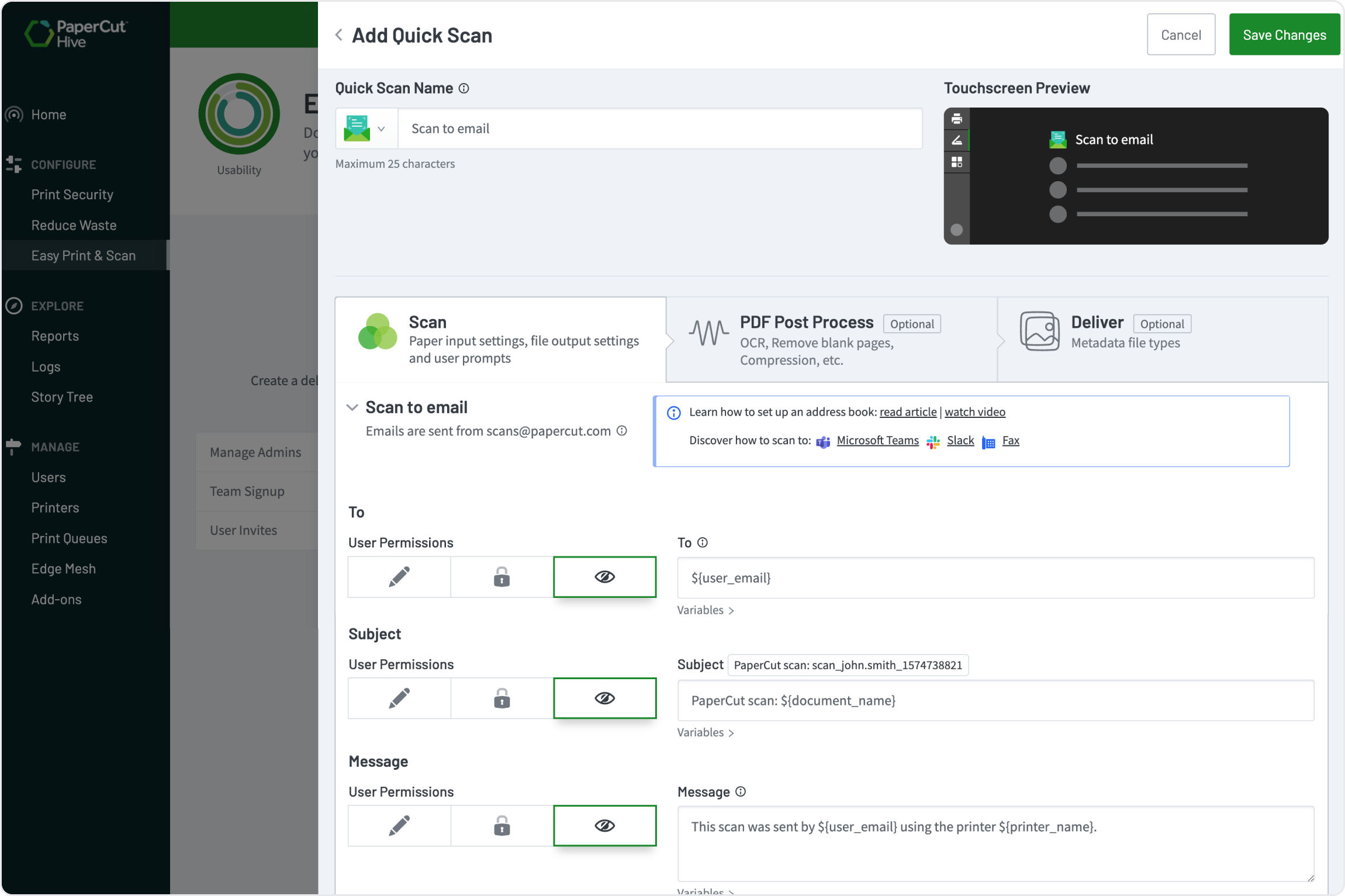This screenshot has width=1345, height=896.
Task: Collapse the Scan to email section
Action: pyautogui.click(x=352, y=407)
